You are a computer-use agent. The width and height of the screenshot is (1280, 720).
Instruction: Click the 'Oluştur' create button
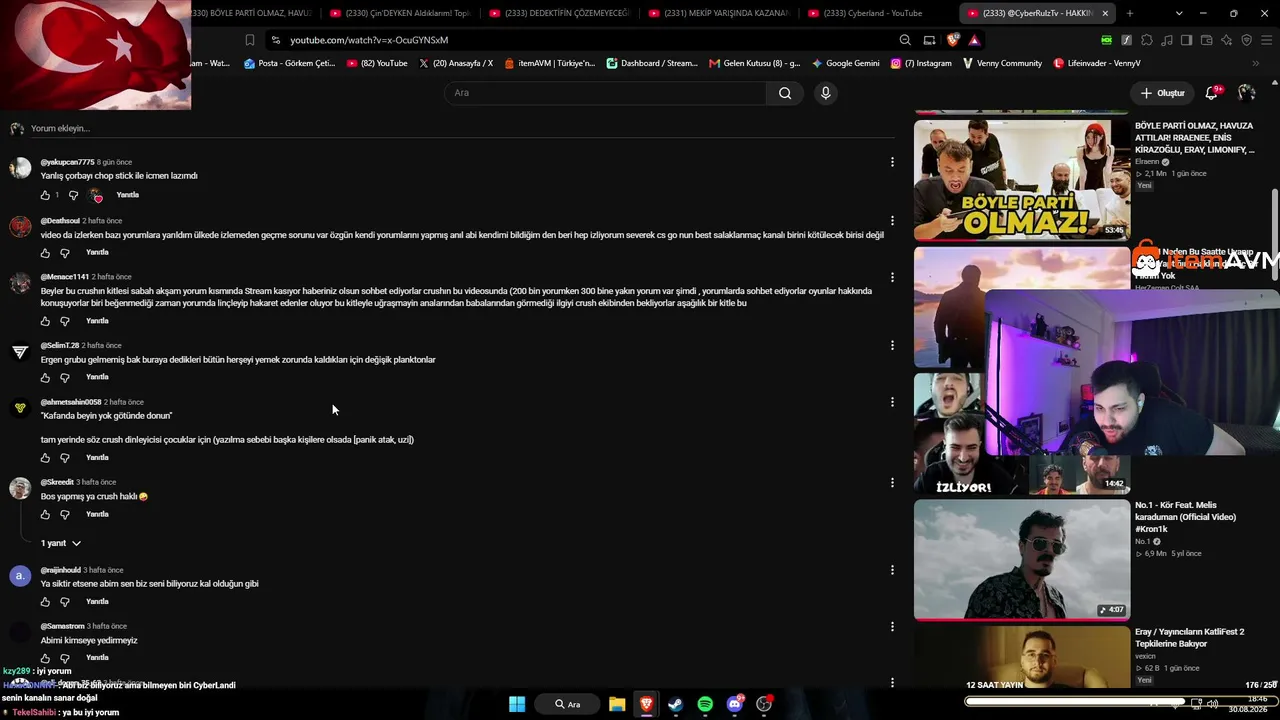1162,93
